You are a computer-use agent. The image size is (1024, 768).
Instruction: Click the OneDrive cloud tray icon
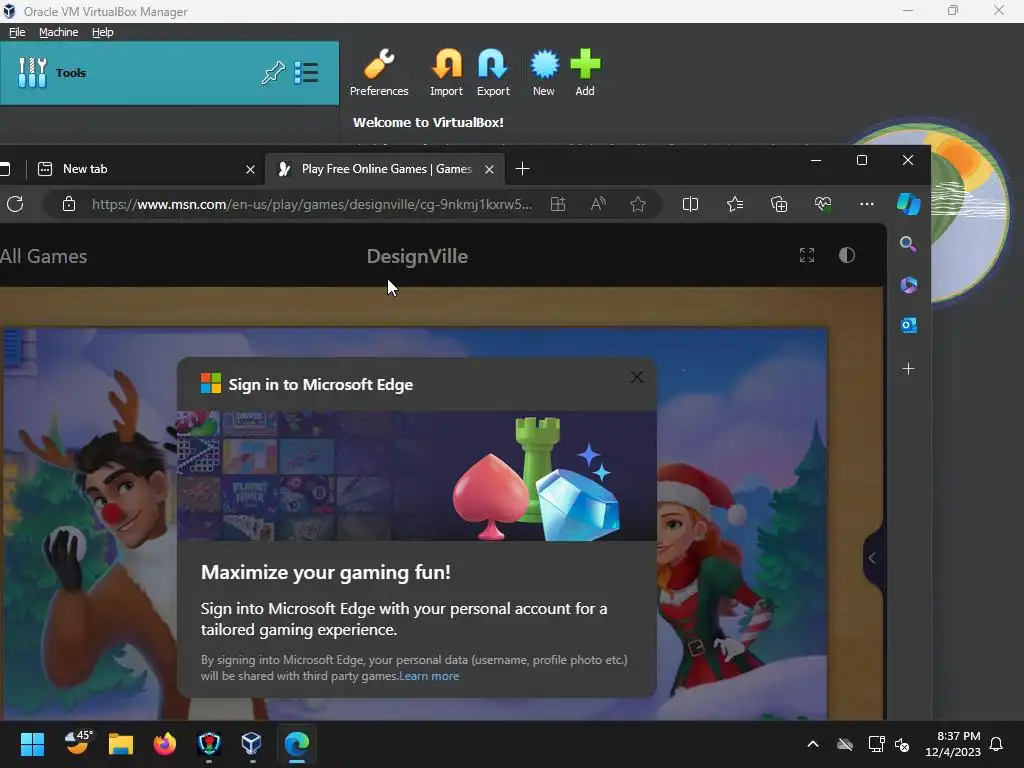[845, 744]
